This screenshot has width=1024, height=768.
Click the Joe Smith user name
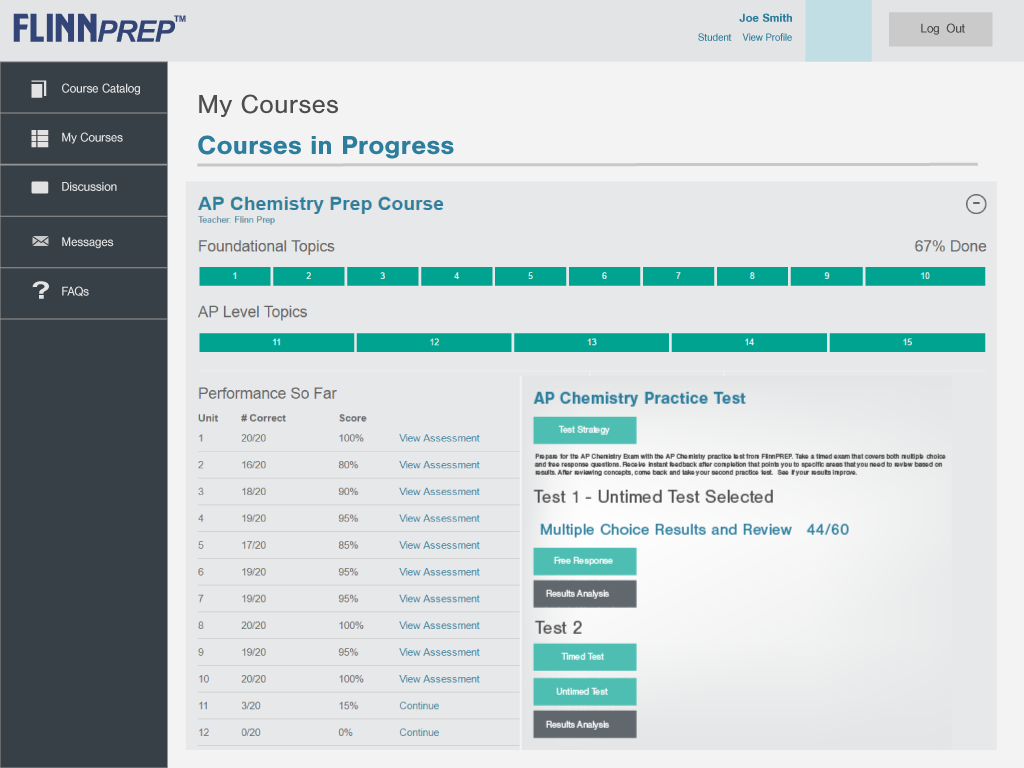(x=765, y=18)
